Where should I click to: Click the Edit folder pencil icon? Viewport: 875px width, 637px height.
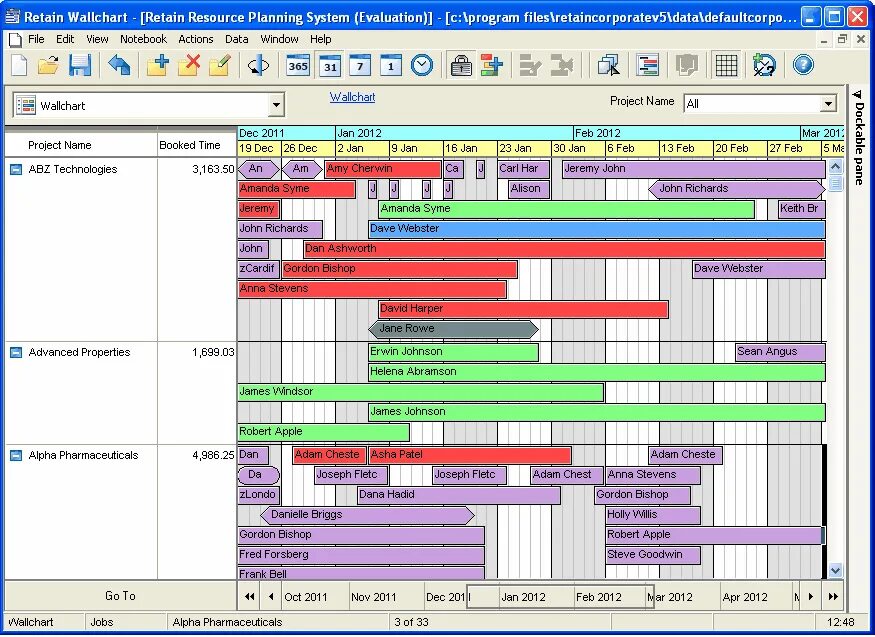[220, 66]
